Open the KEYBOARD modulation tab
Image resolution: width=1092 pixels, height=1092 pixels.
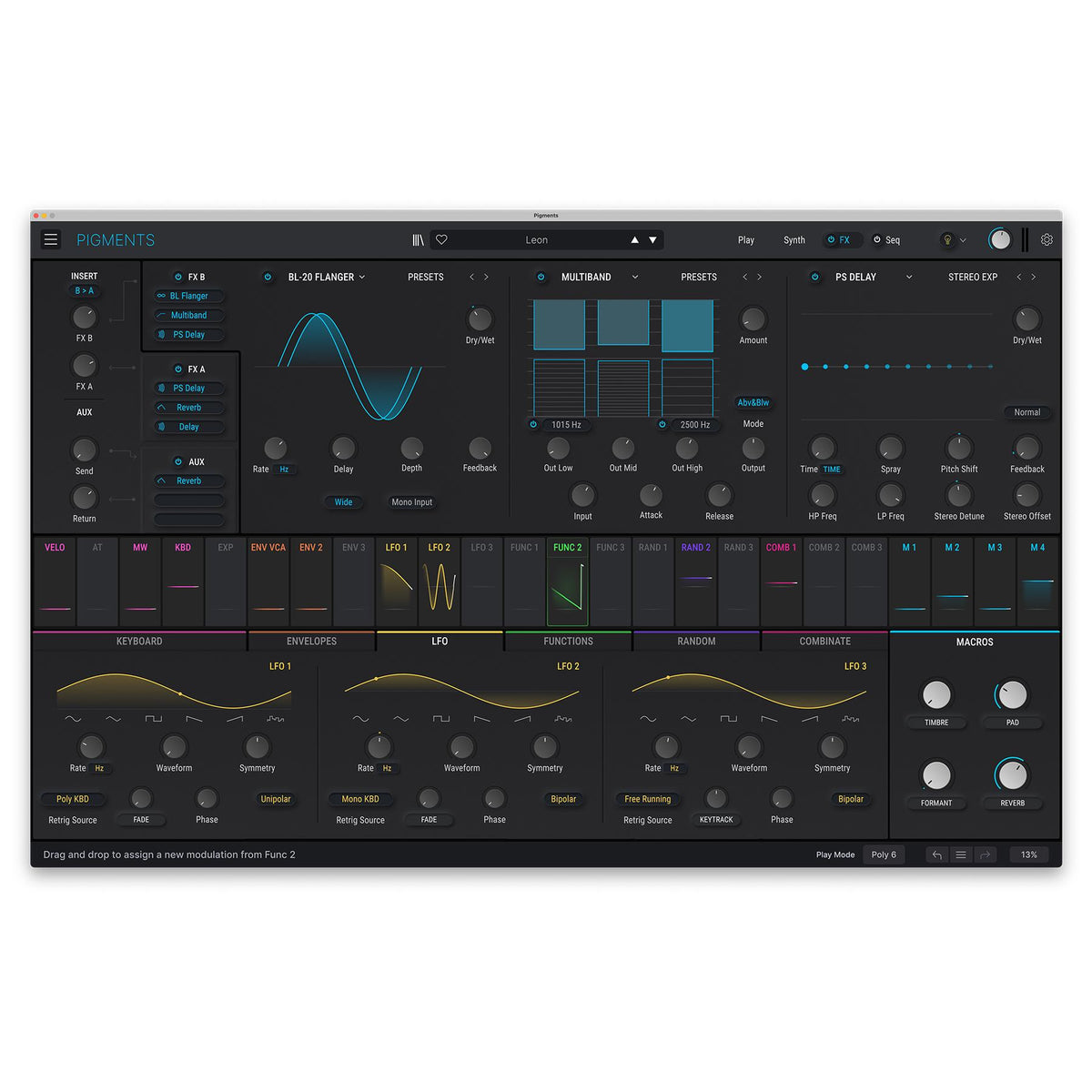(x=139, y=641)
